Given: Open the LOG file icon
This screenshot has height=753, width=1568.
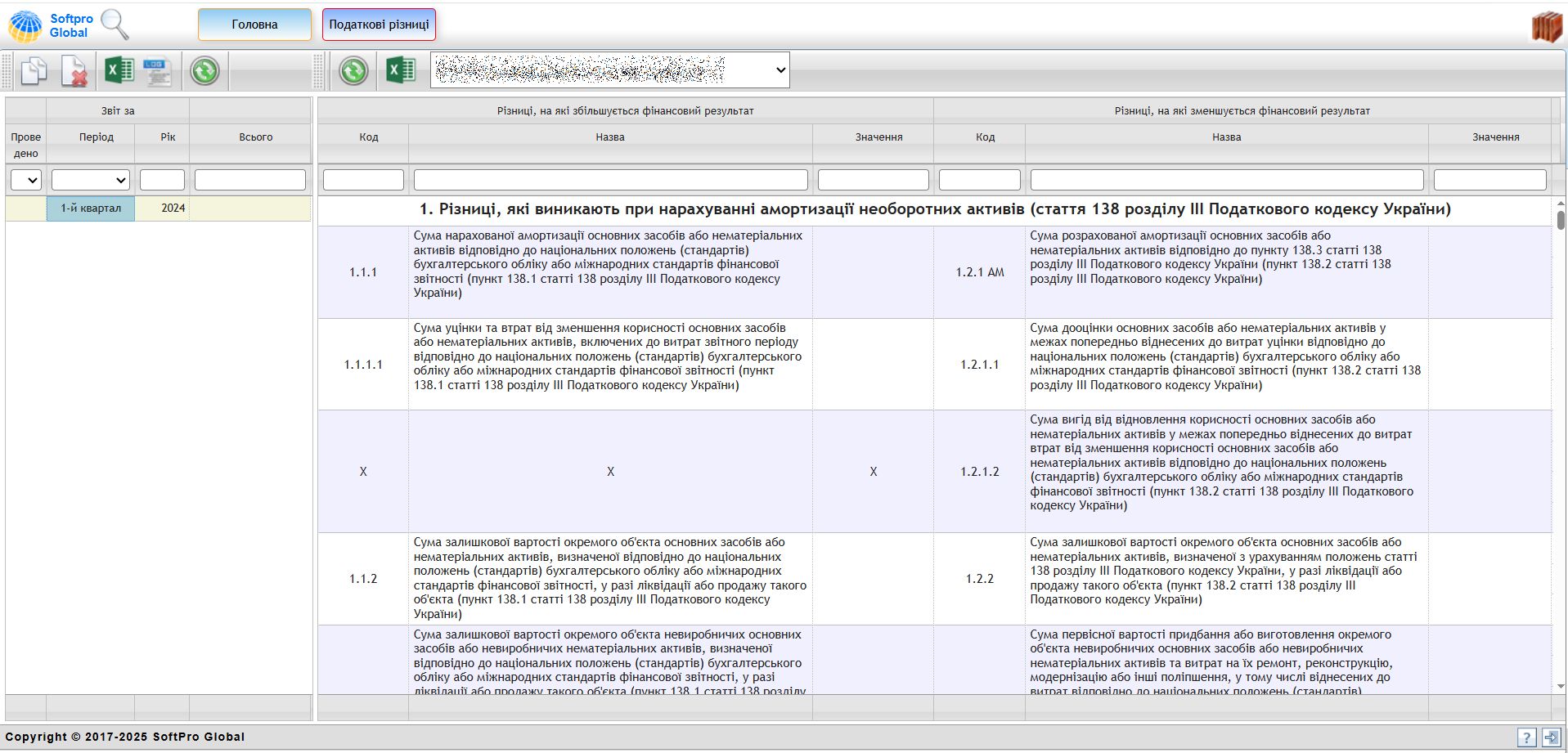Looking at the screenshot, I should coord(157,71).
